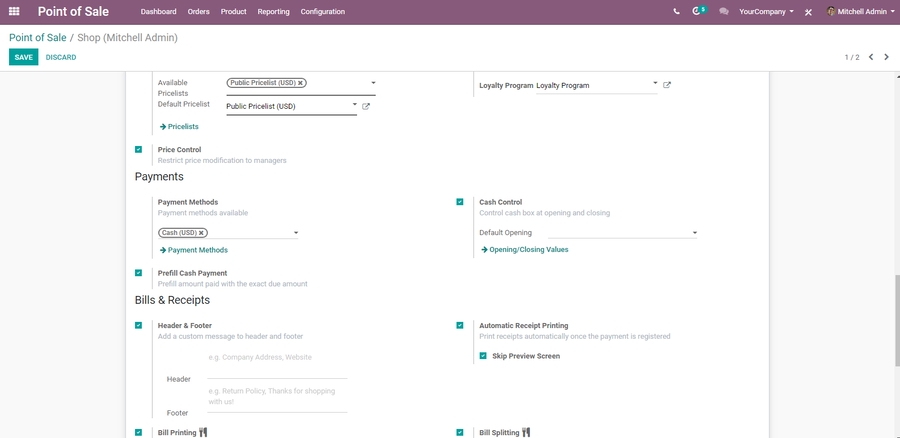Open external link for Default Pricelist
Viewport: 900px width, 438px height.
pos(366,106)
